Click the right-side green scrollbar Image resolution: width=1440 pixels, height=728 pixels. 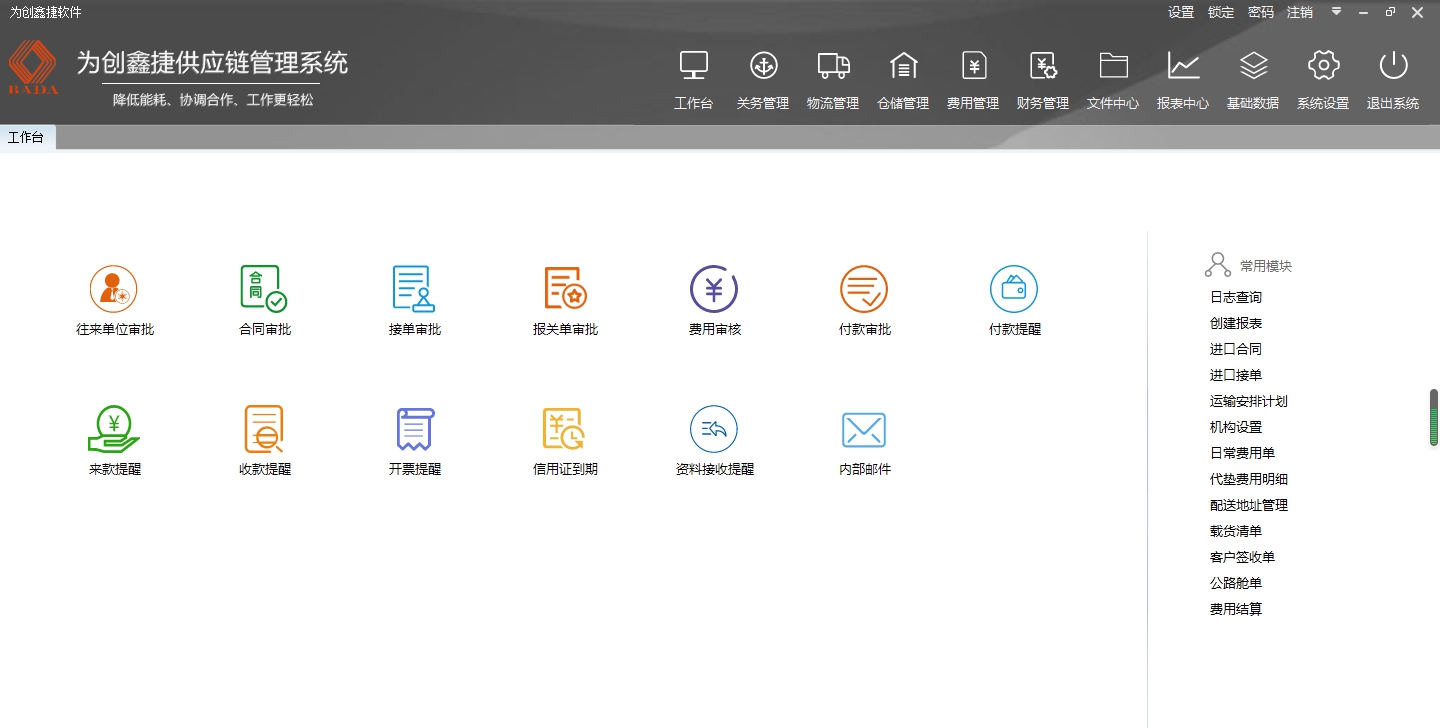click(1434, 418)
